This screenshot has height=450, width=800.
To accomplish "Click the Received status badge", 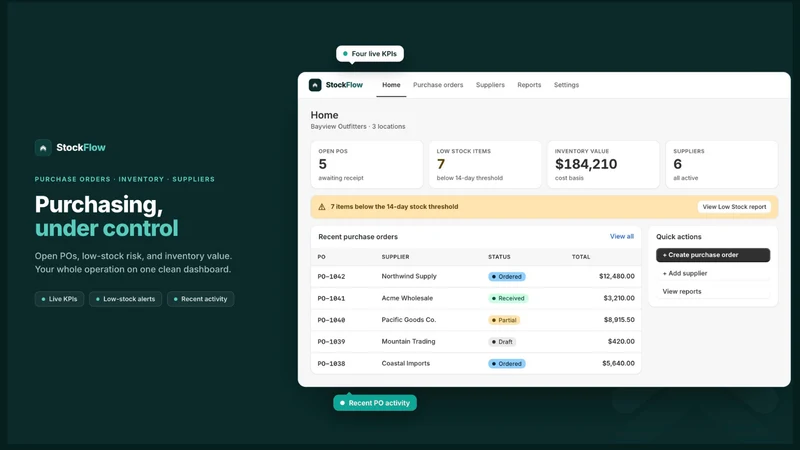I will pos(508,298).
